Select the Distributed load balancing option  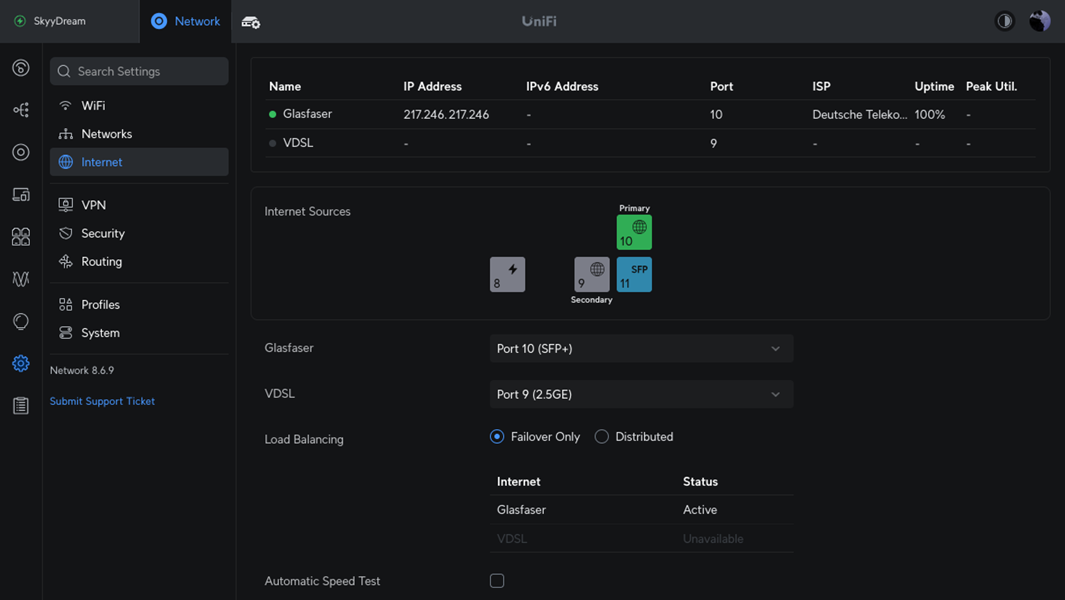pos(602,437)
